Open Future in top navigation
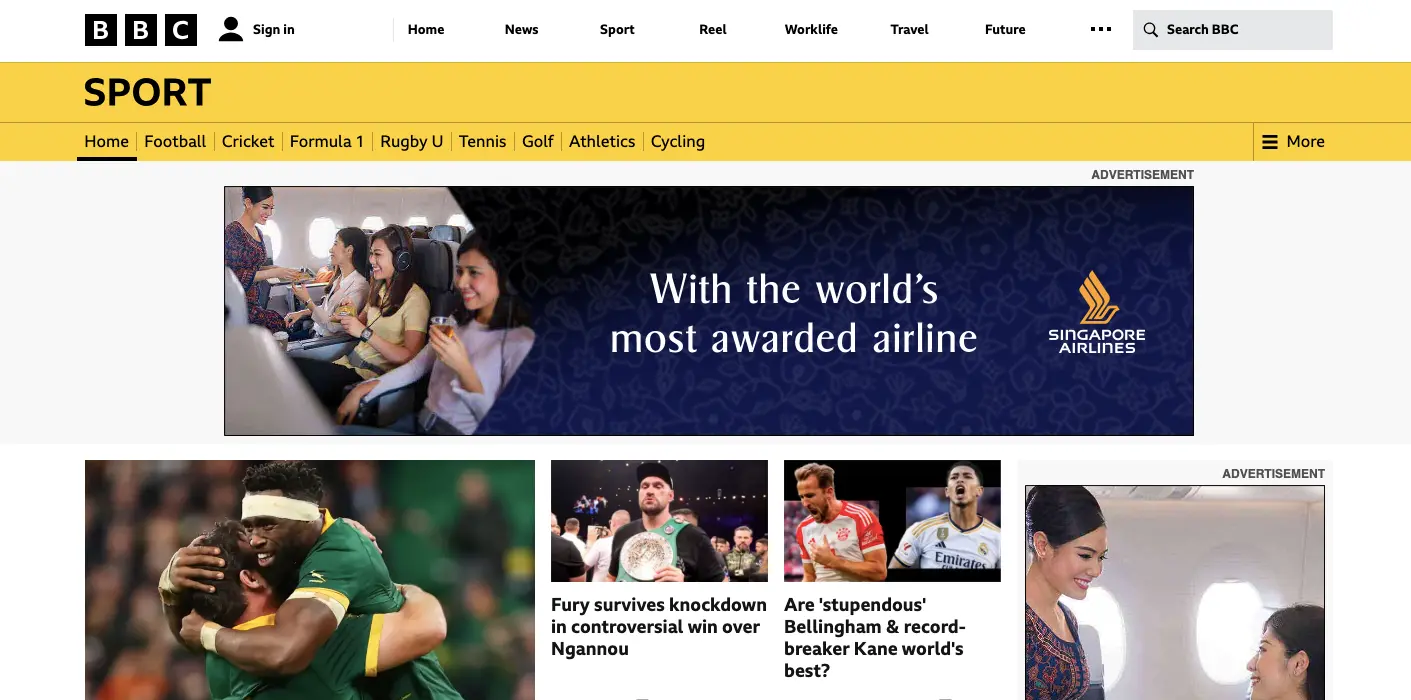Viewport: 1411px width, 700px height. tap(1005, 29)
